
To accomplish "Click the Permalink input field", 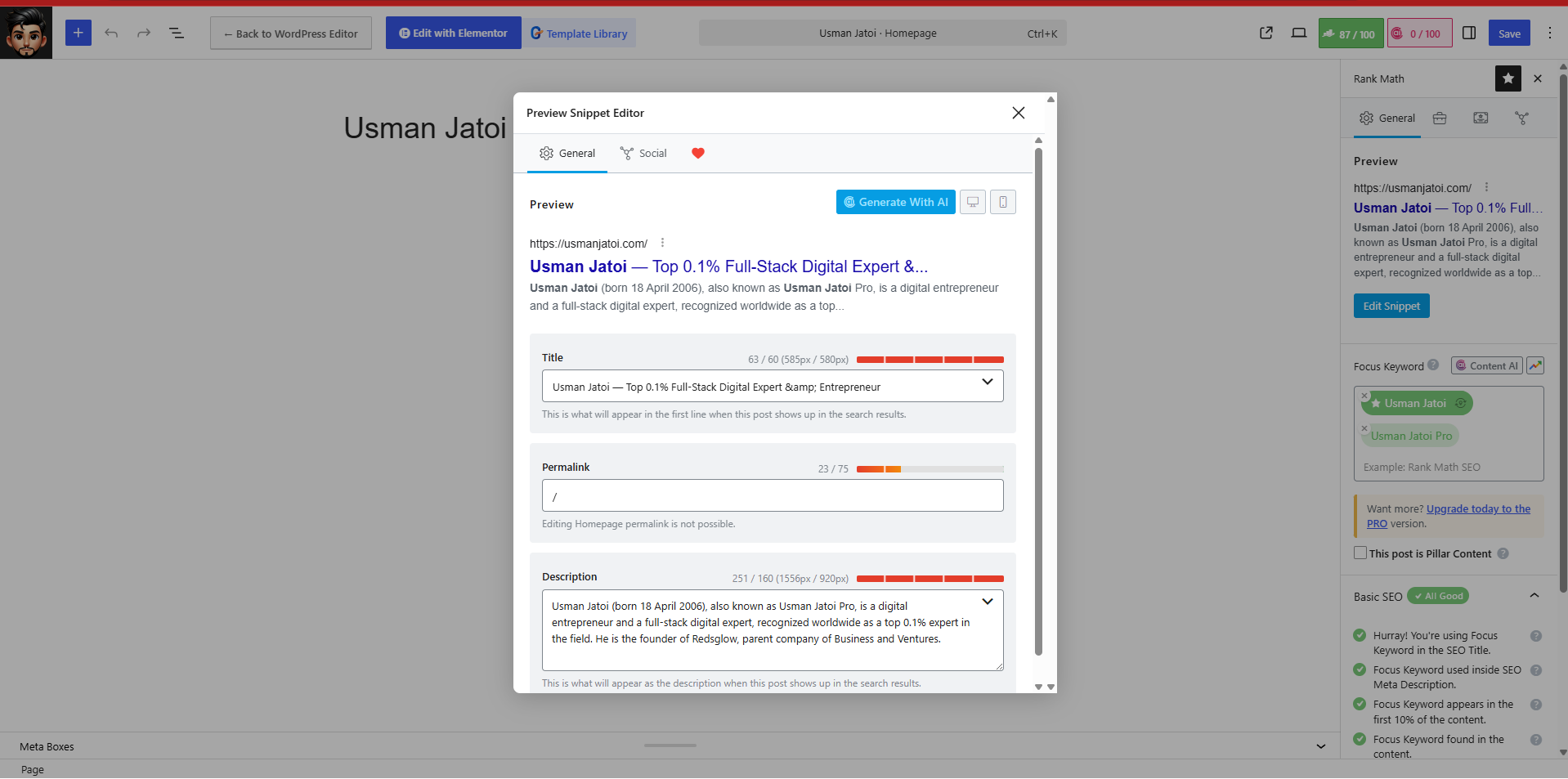I will click(x=773, y=496).
